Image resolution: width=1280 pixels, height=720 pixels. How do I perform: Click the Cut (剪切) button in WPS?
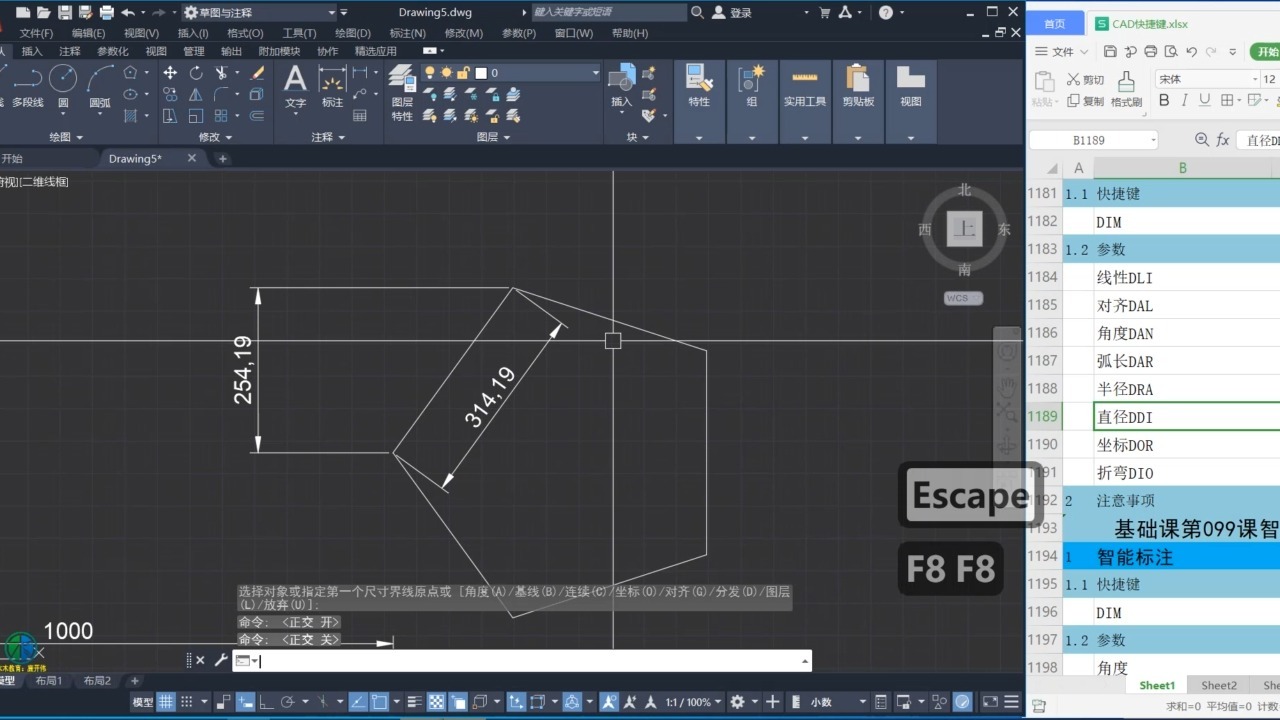click(x=1085, y=79)
